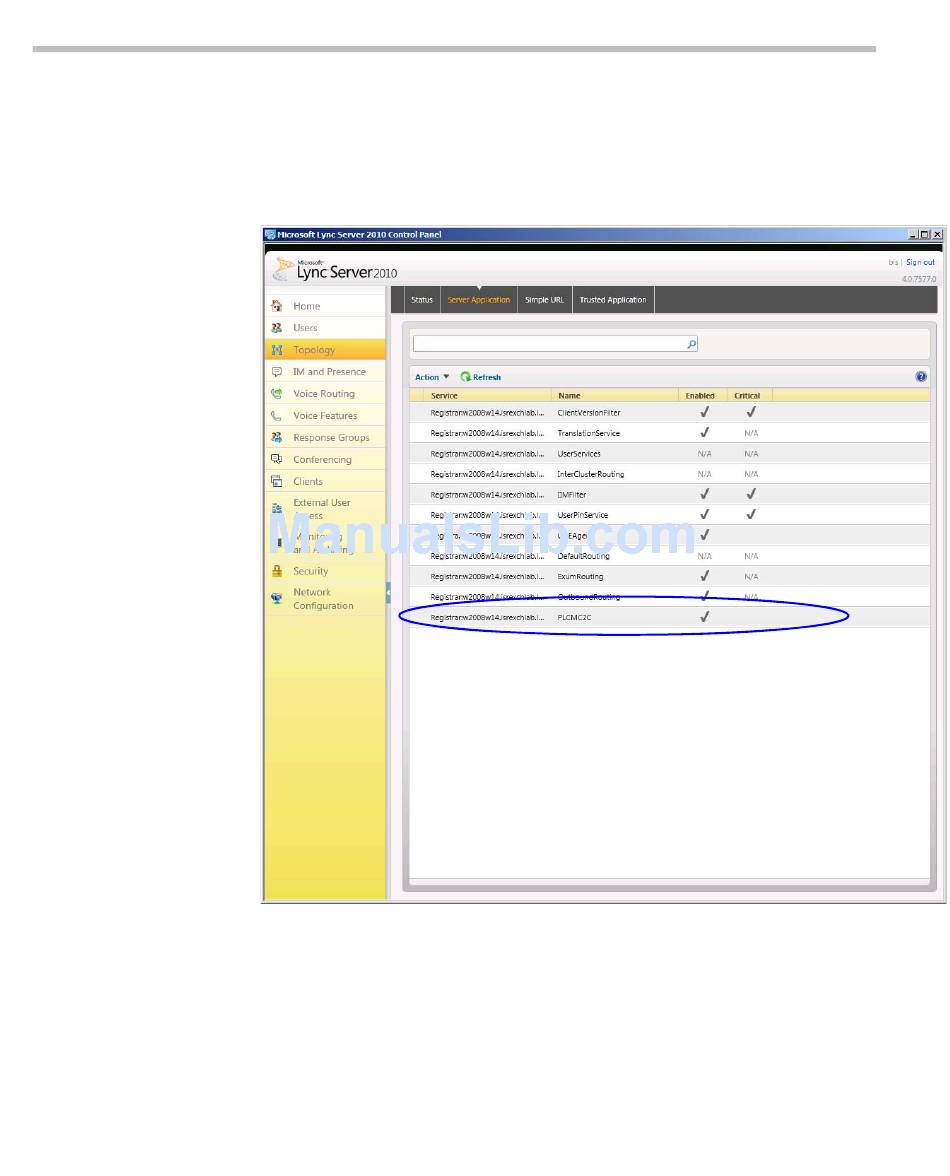Screen dimensions: 950x1176
Task: Open Clients section icon
Action: [277, 481]
